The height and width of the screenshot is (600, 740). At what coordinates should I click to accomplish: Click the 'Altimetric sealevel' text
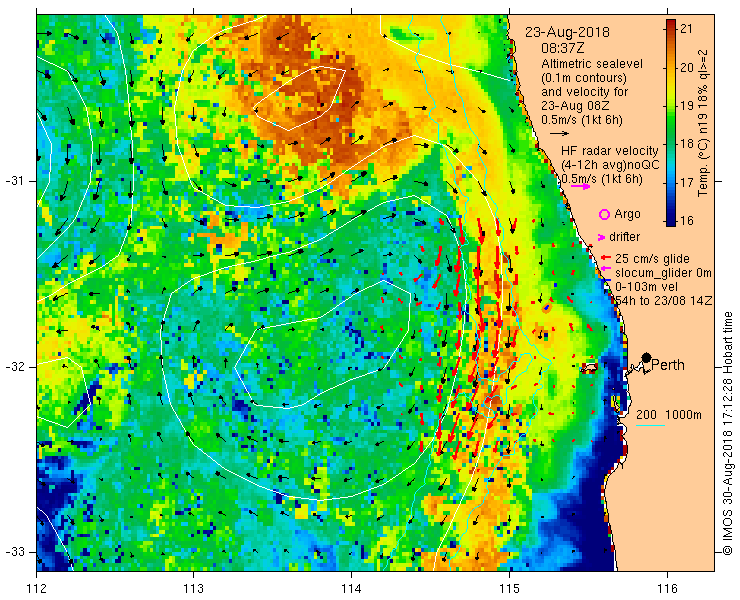point(592,63)
